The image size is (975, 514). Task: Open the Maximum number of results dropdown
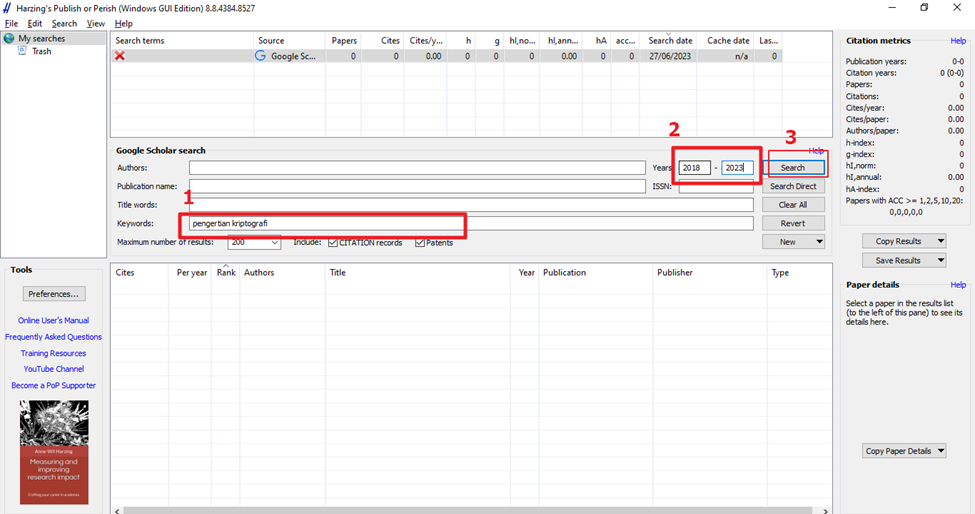tap(274, 242)
